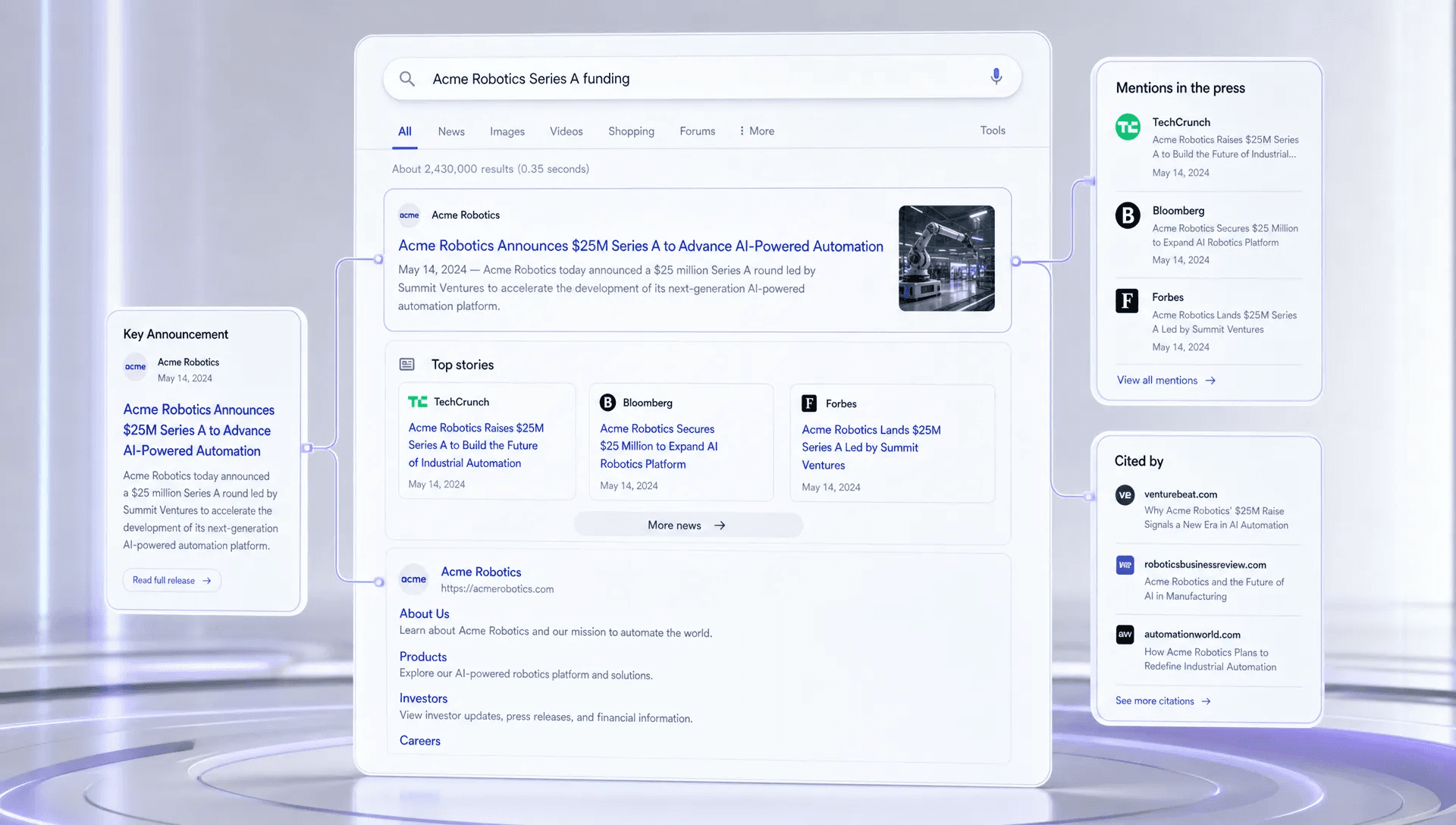
Task: Switch to the Shopping tab
Action: (631, 131)
